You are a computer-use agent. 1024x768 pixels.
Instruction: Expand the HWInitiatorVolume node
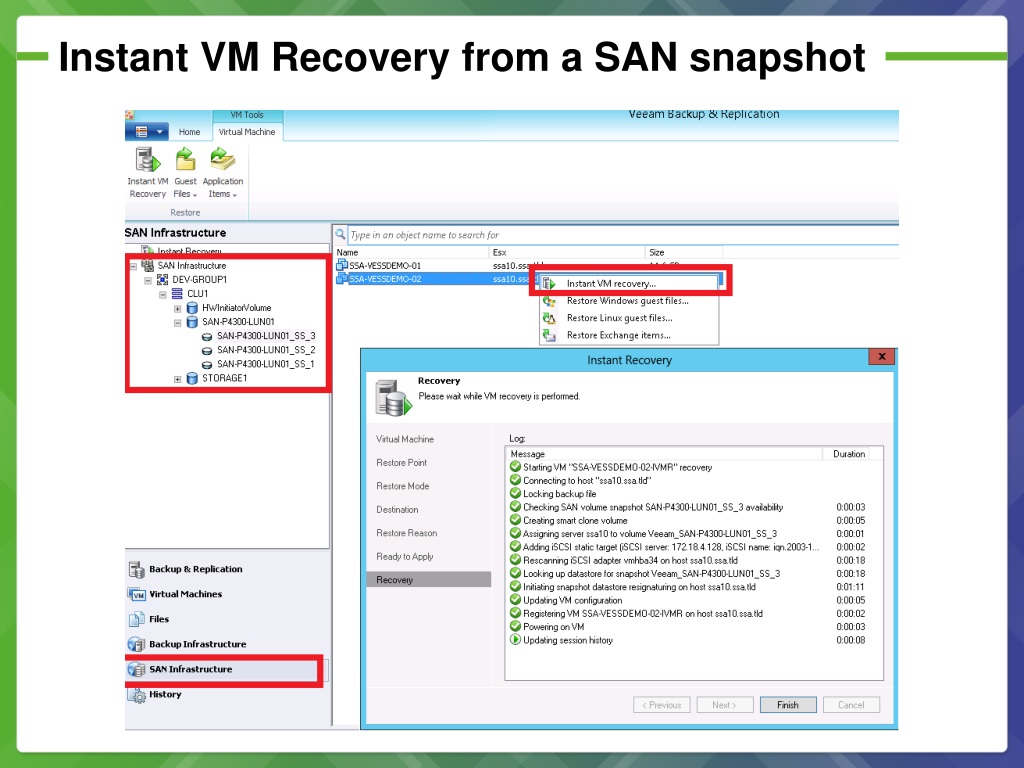point(178,308)
